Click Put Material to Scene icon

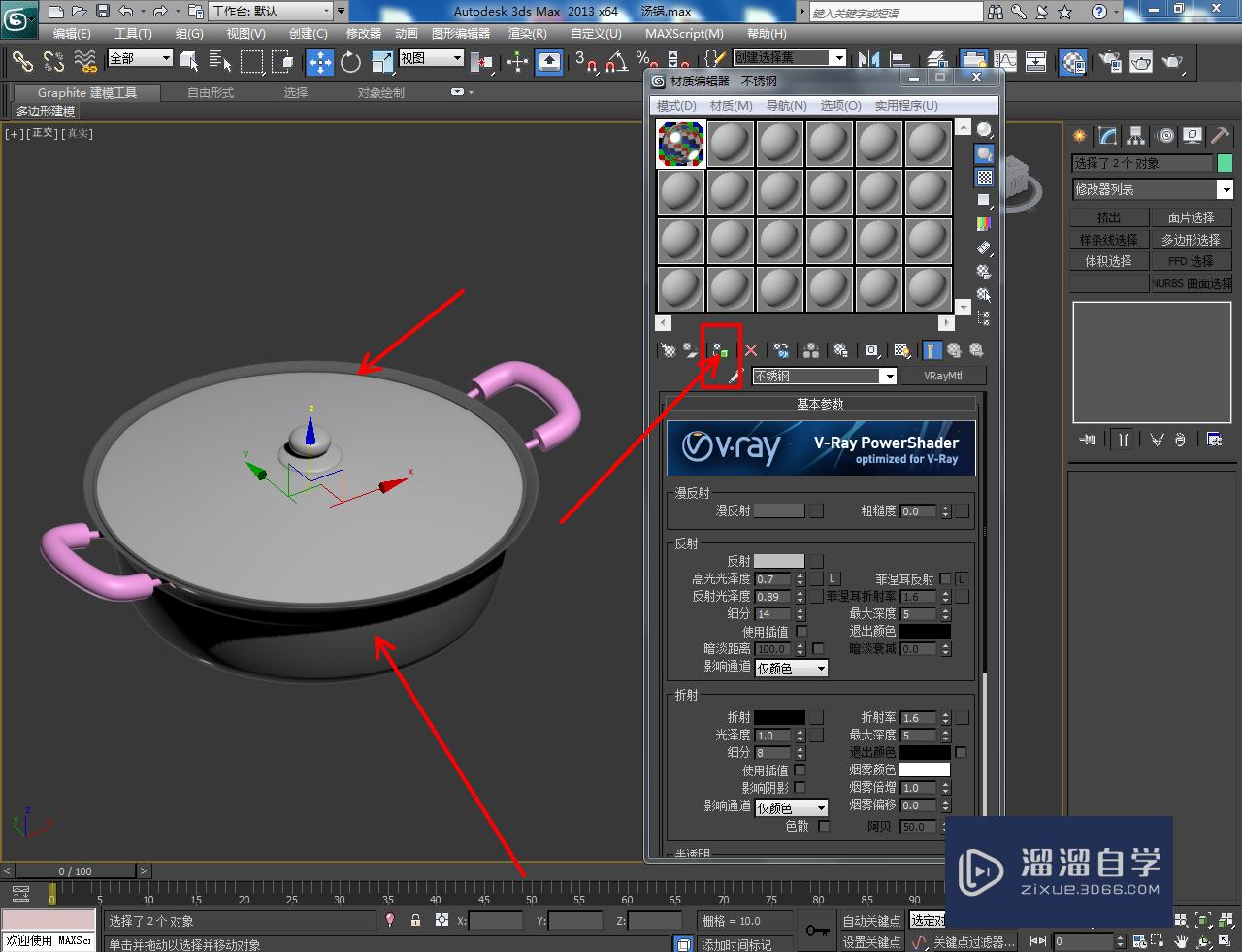690,350
